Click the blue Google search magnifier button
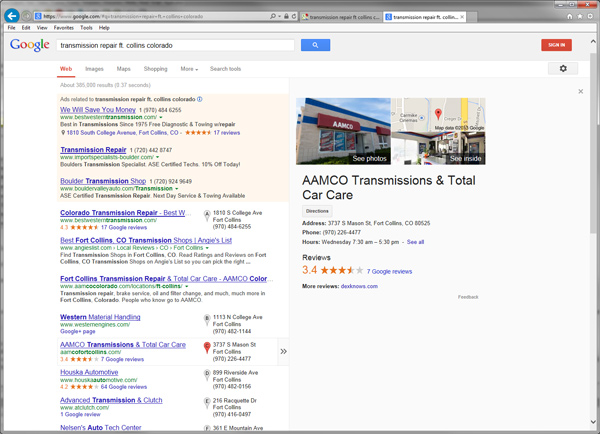Viewport: 600px width, 434px height. (315, 45)
